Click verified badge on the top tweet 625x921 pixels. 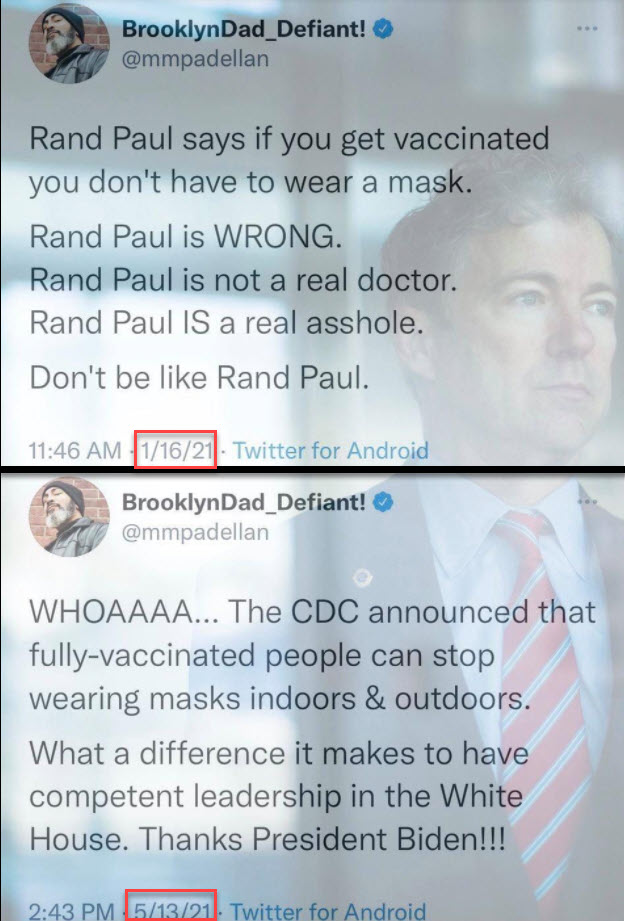[x=384, y=28]
